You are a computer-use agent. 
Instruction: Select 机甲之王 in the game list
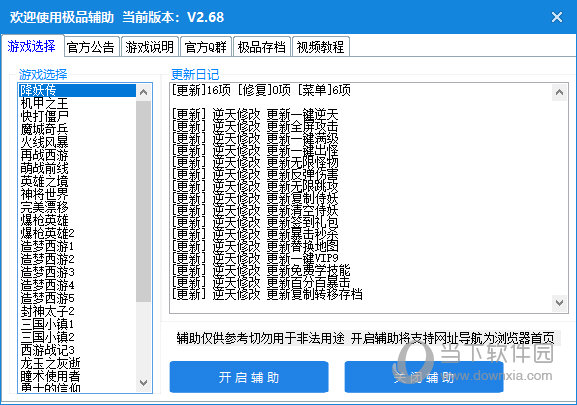coord(77,103)
